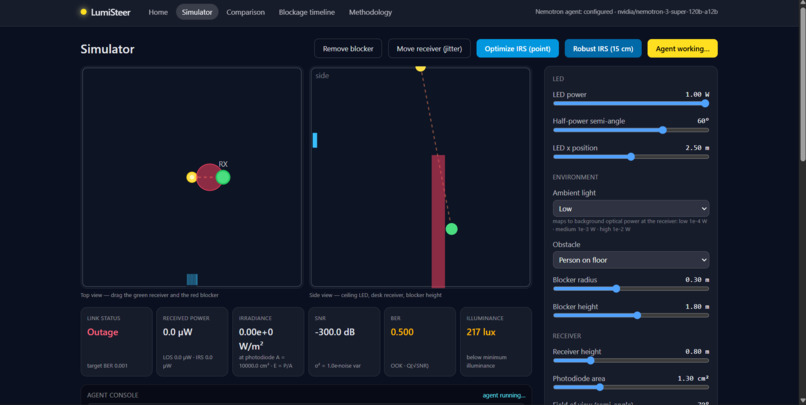
Task: Click the page vertical scrollbar
Action: 802,202
